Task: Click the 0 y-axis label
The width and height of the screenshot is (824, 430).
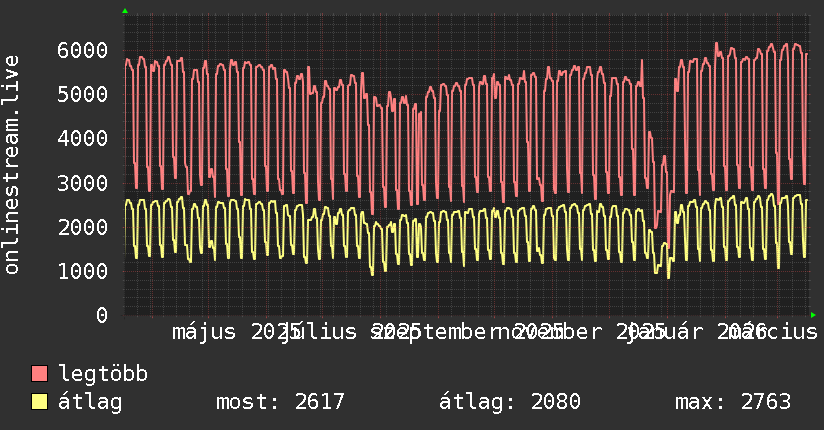Action: (x=102, y=315)
